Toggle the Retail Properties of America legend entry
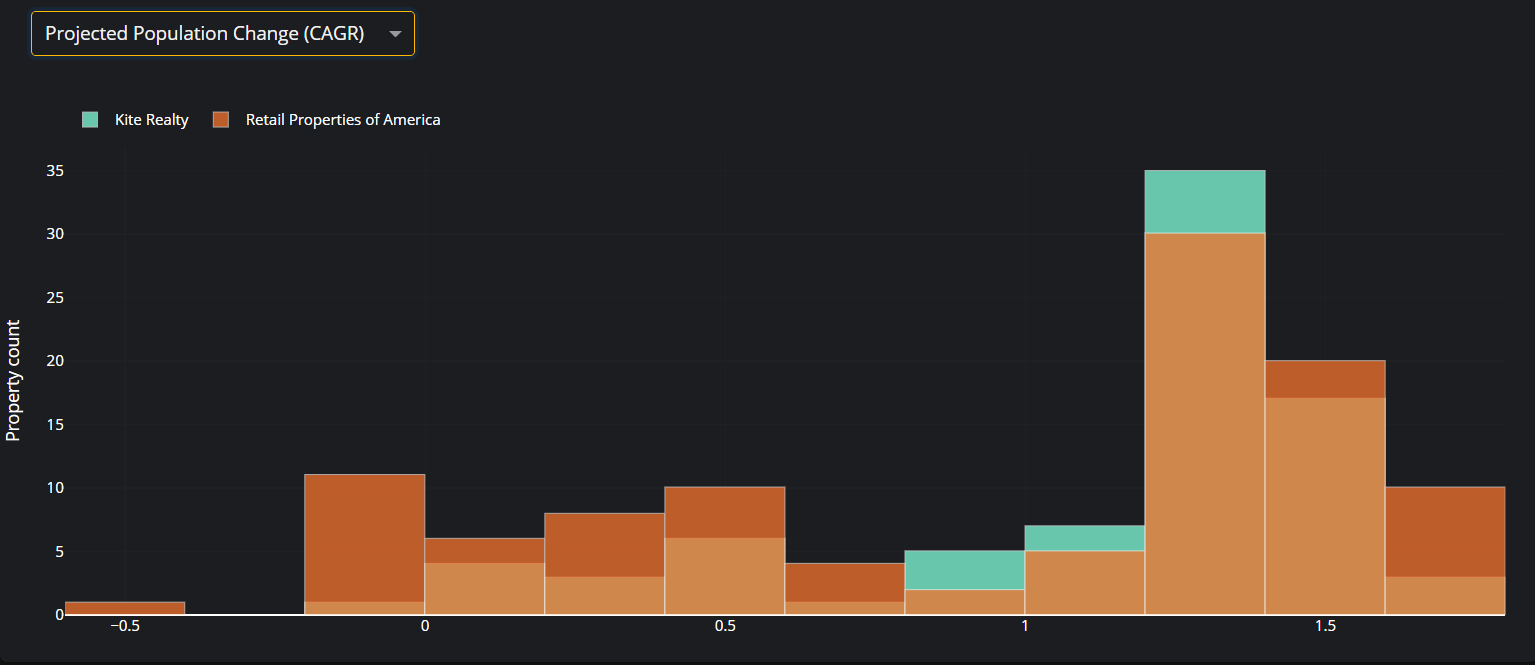The width and height of the screenshot is (1535, 665). [326, 120]
